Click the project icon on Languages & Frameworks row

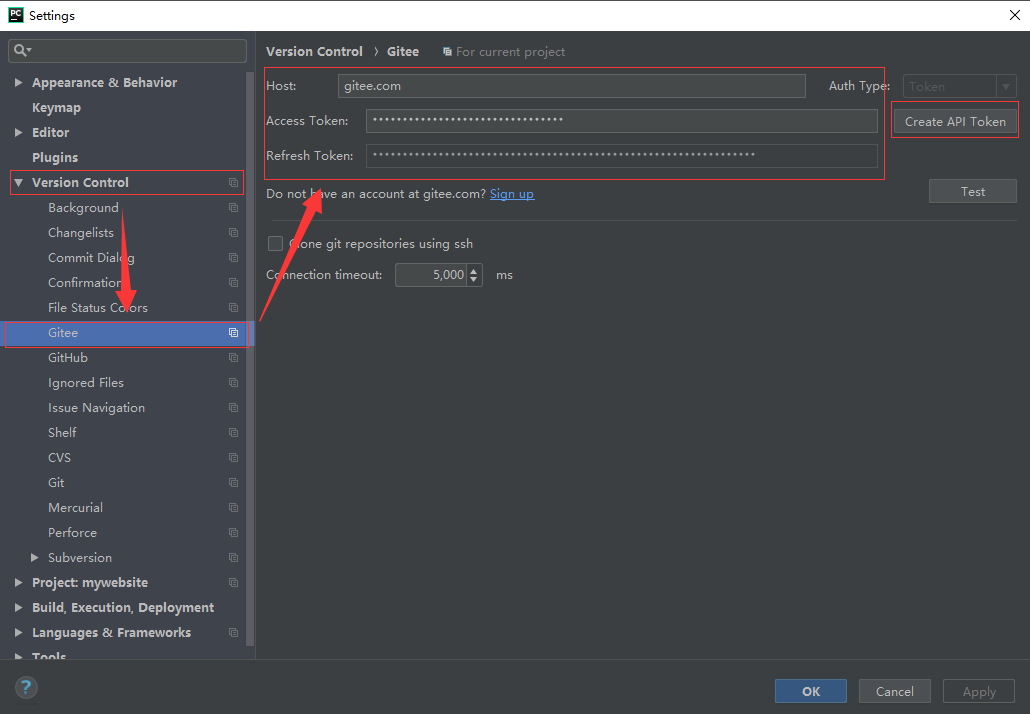pyautogui.click(x=233, y=632)
